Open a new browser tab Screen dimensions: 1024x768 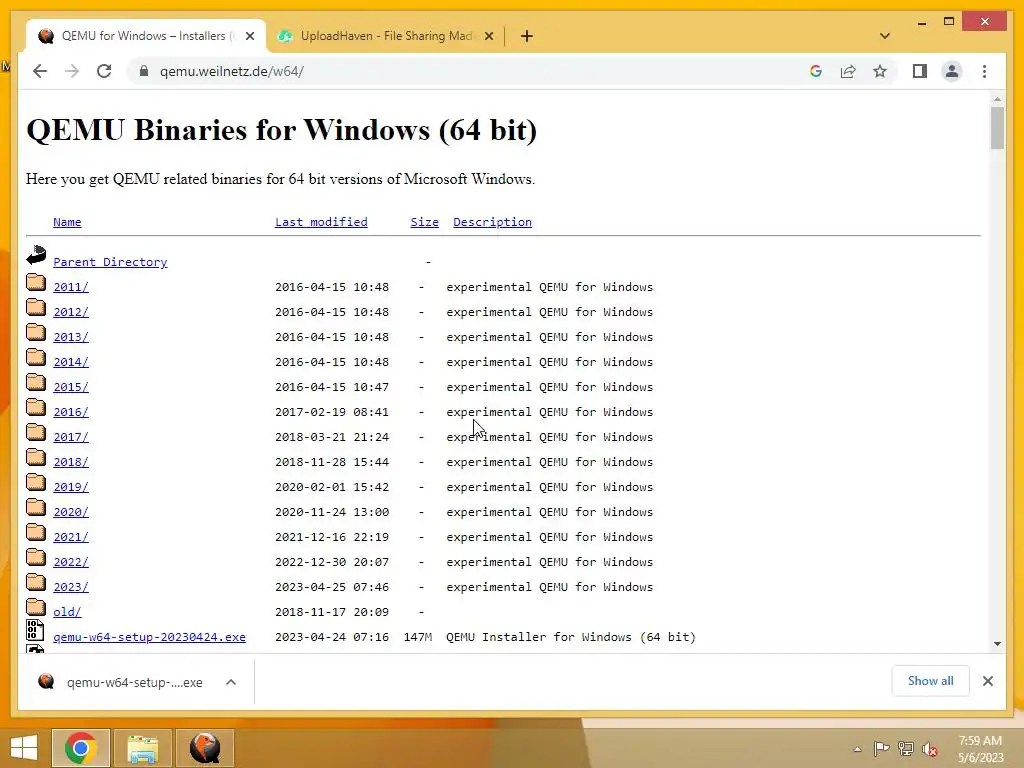click(527, 36)
